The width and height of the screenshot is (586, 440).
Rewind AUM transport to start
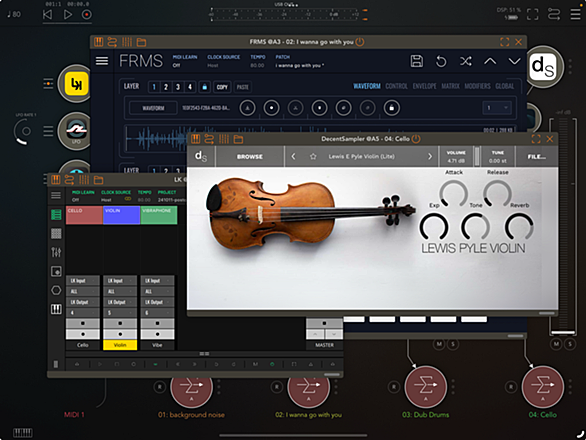[47, 15]
